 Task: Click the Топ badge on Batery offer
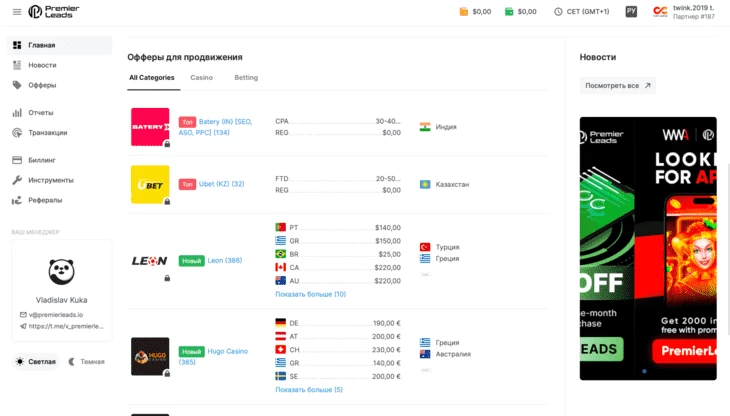187,122
